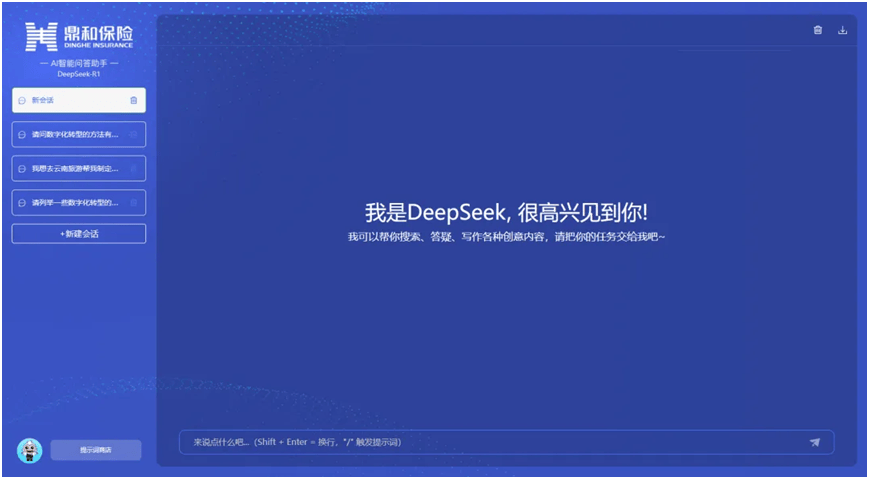Focus the 来说点什么吧 message input box
869x479 pixels.
click(x=507, y=442)
